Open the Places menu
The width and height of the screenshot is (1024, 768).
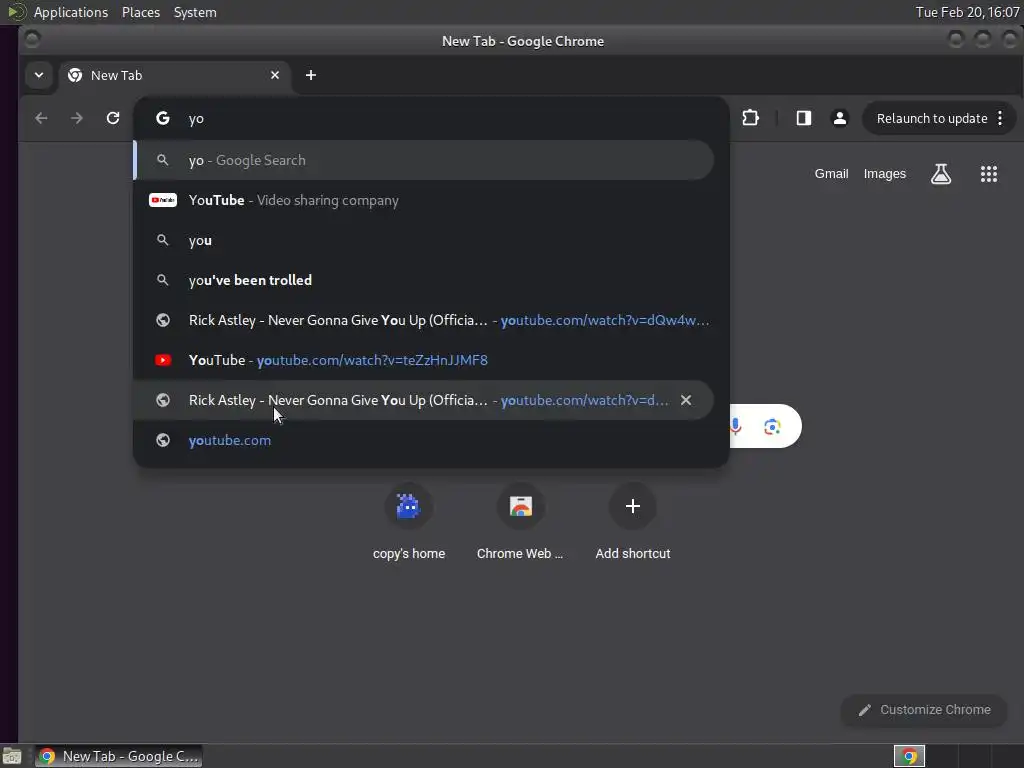[140, 12]
